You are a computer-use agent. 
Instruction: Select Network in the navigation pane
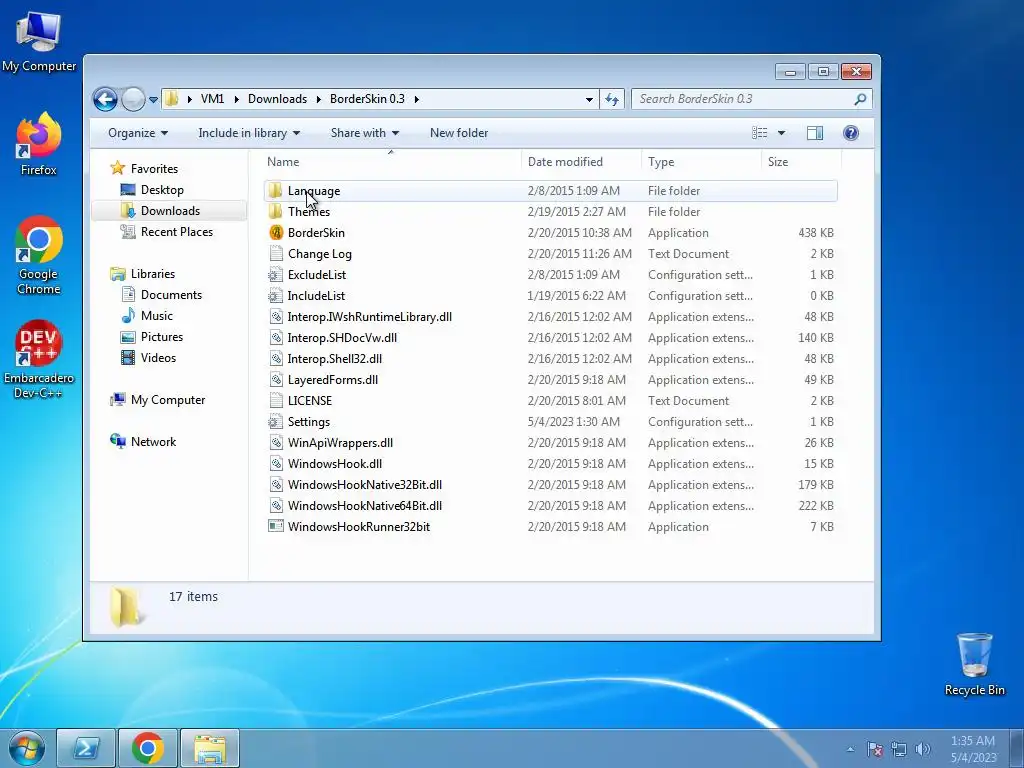[153, 441]
